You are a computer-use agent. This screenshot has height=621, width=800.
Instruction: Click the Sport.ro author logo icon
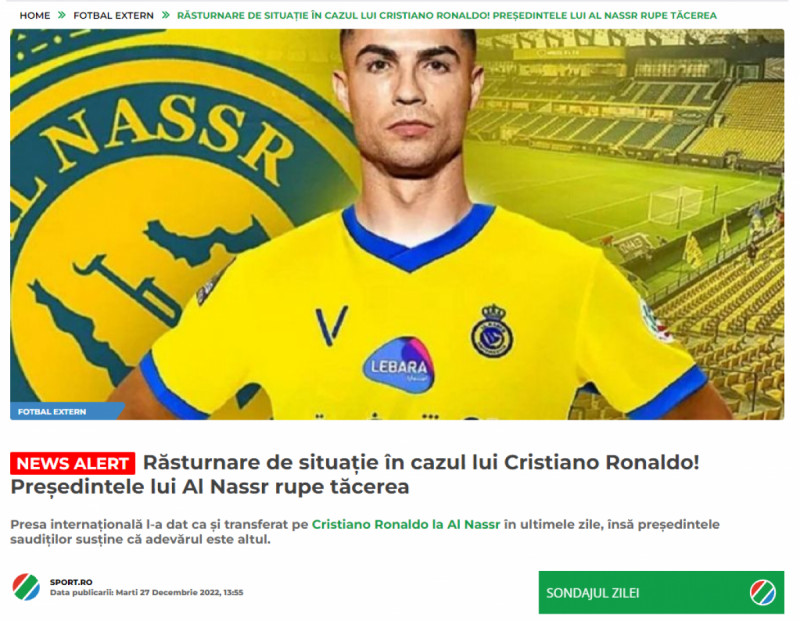(26, 587)
